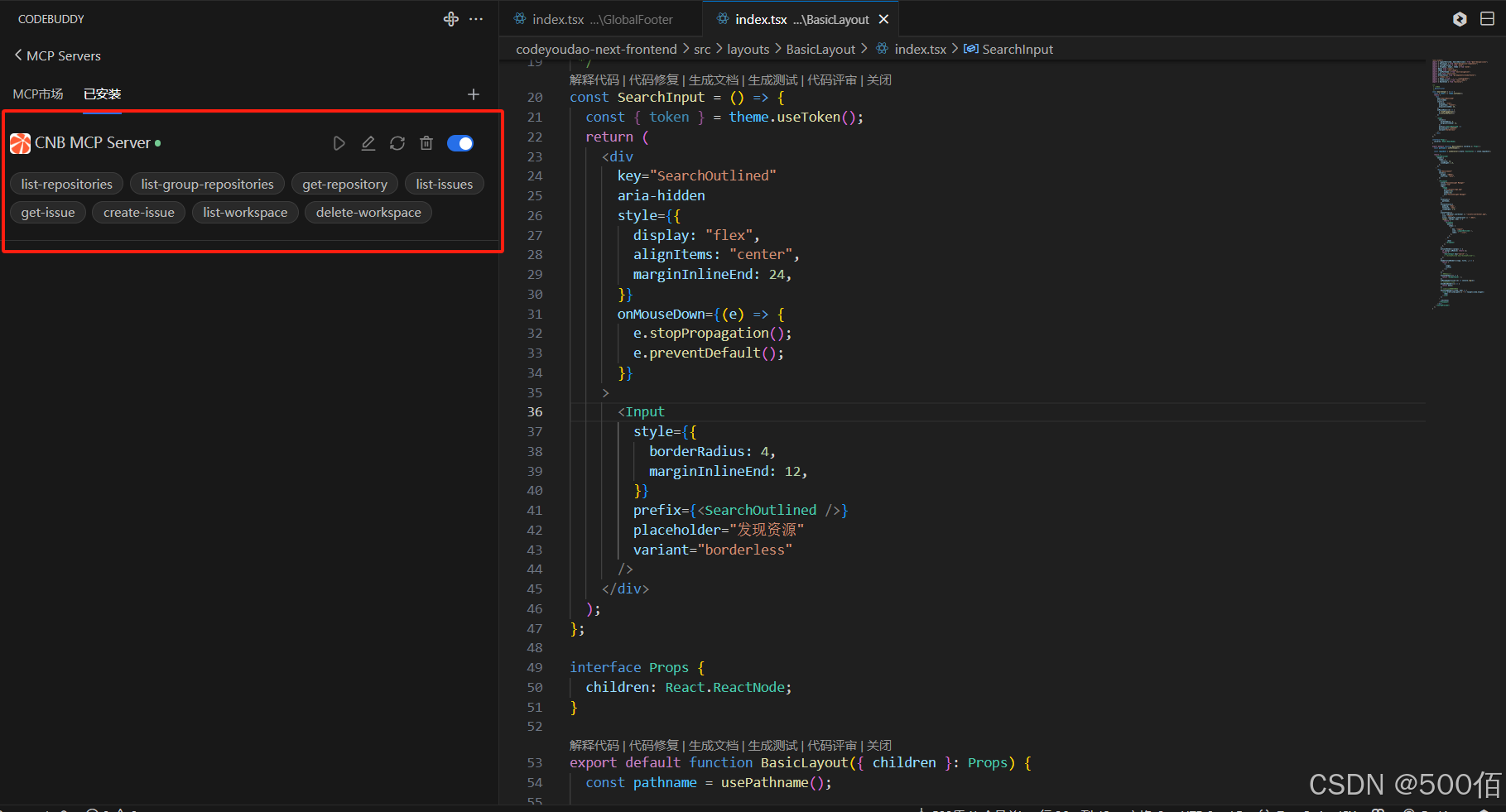The width and height of the screenshot is (1506, 812).
Task: Open the BasicLayout breadcrumb segment
Action: coord(820,50)
